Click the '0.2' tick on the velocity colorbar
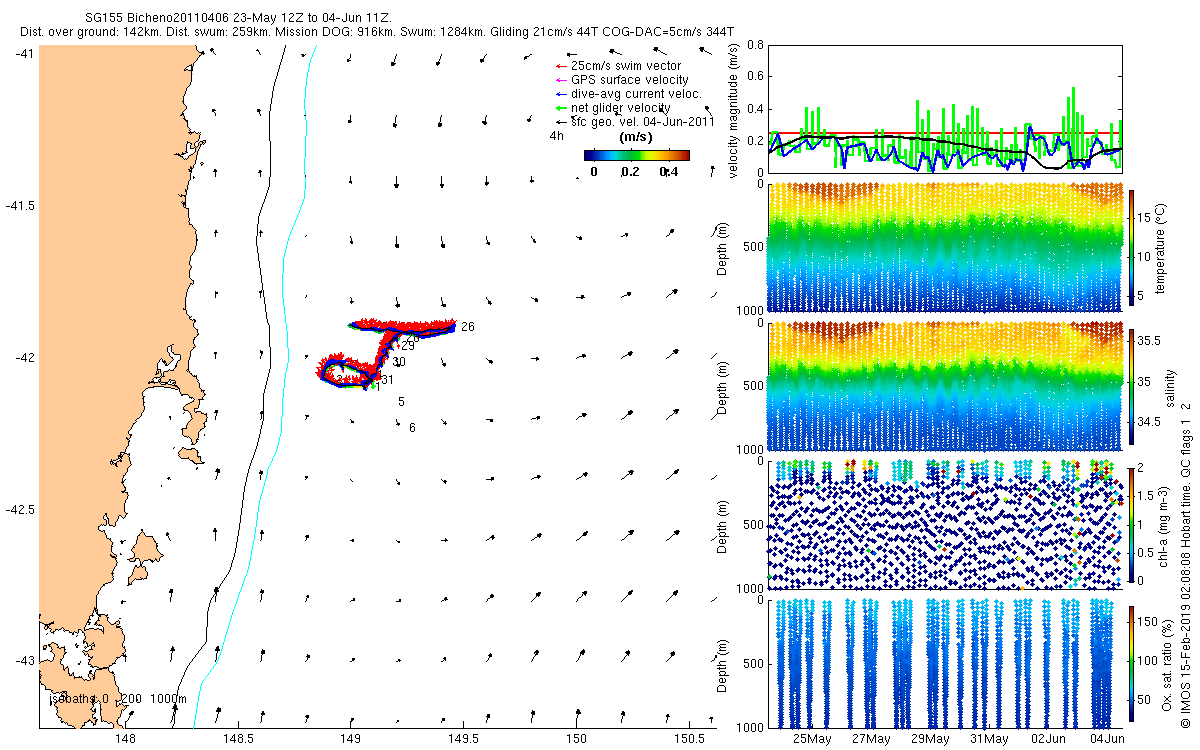 [x=630, y=172]
